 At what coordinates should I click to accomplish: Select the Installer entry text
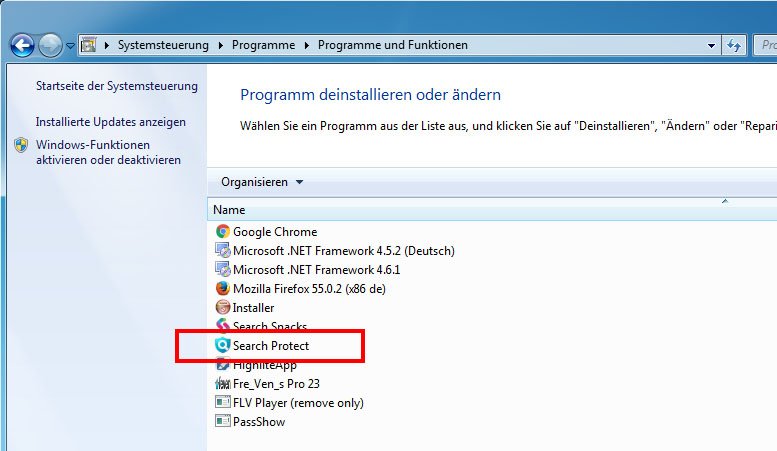pos(253,308)
